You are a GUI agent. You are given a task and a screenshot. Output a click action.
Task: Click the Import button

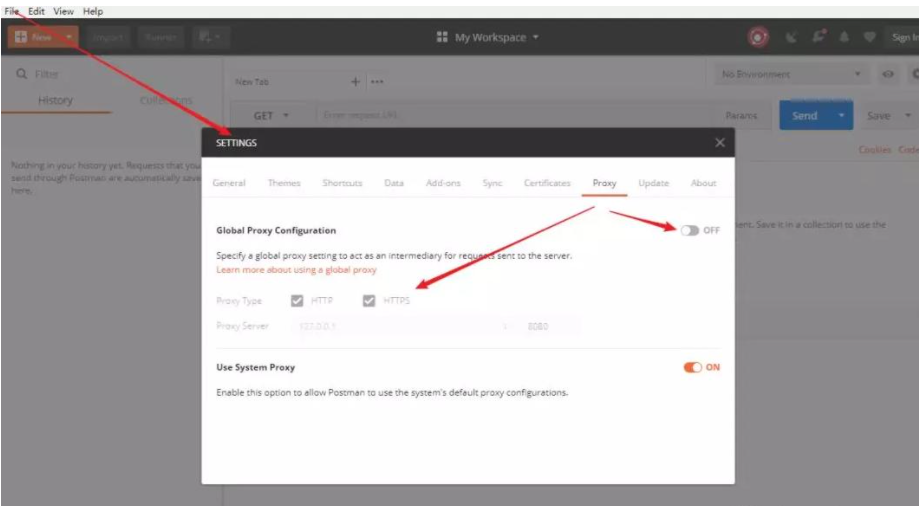[108, 37]
